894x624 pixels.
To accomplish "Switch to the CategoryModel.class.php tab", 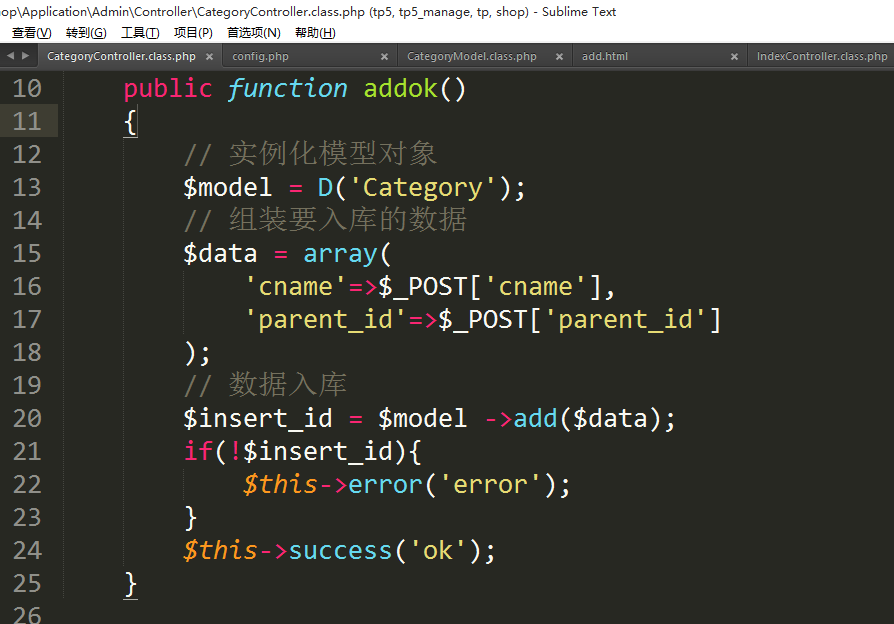I will pos(471,57).
